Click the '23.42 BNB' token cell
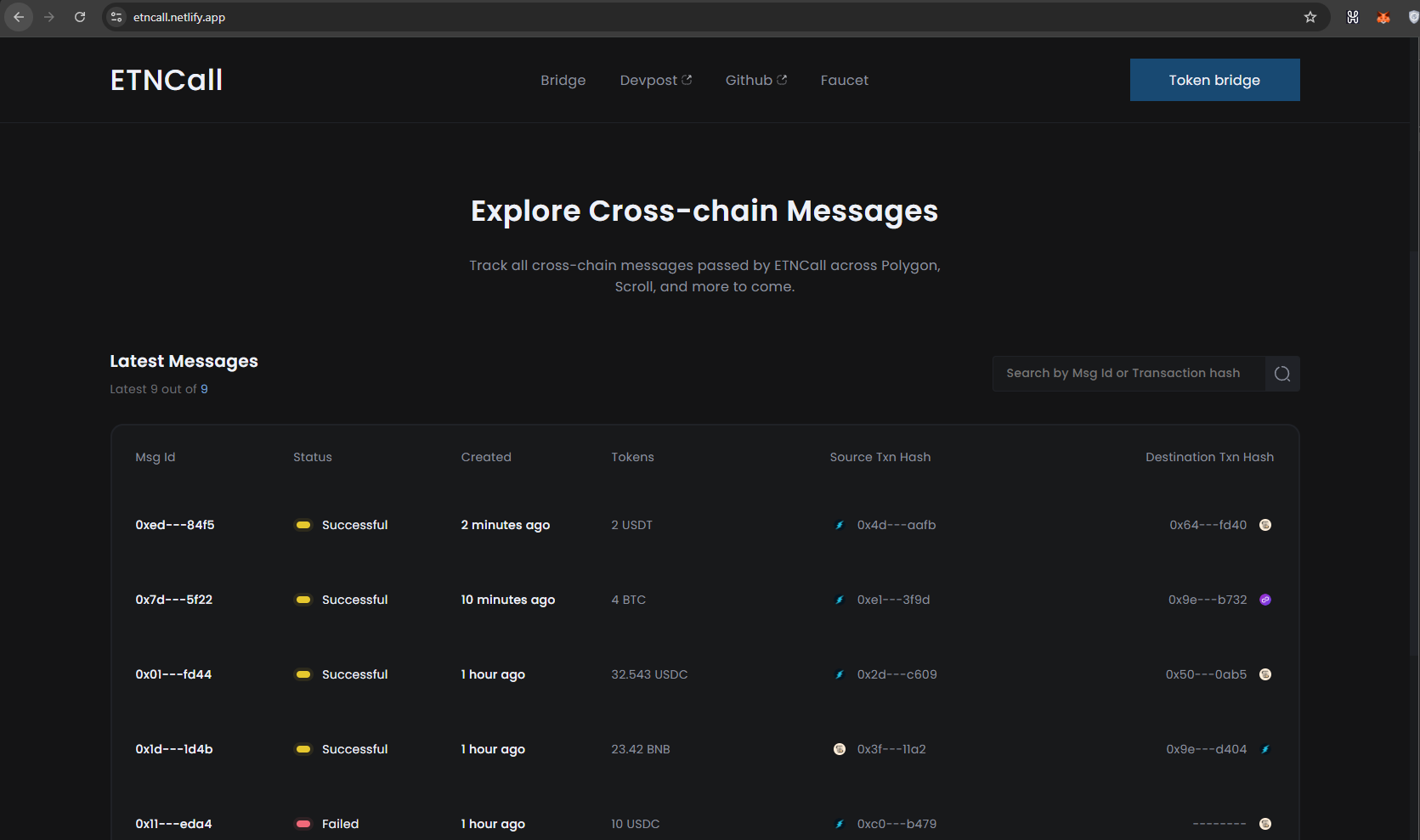The width and height of the screenshot is (1420, 840). pyautogui.click(x=641, y=749)
